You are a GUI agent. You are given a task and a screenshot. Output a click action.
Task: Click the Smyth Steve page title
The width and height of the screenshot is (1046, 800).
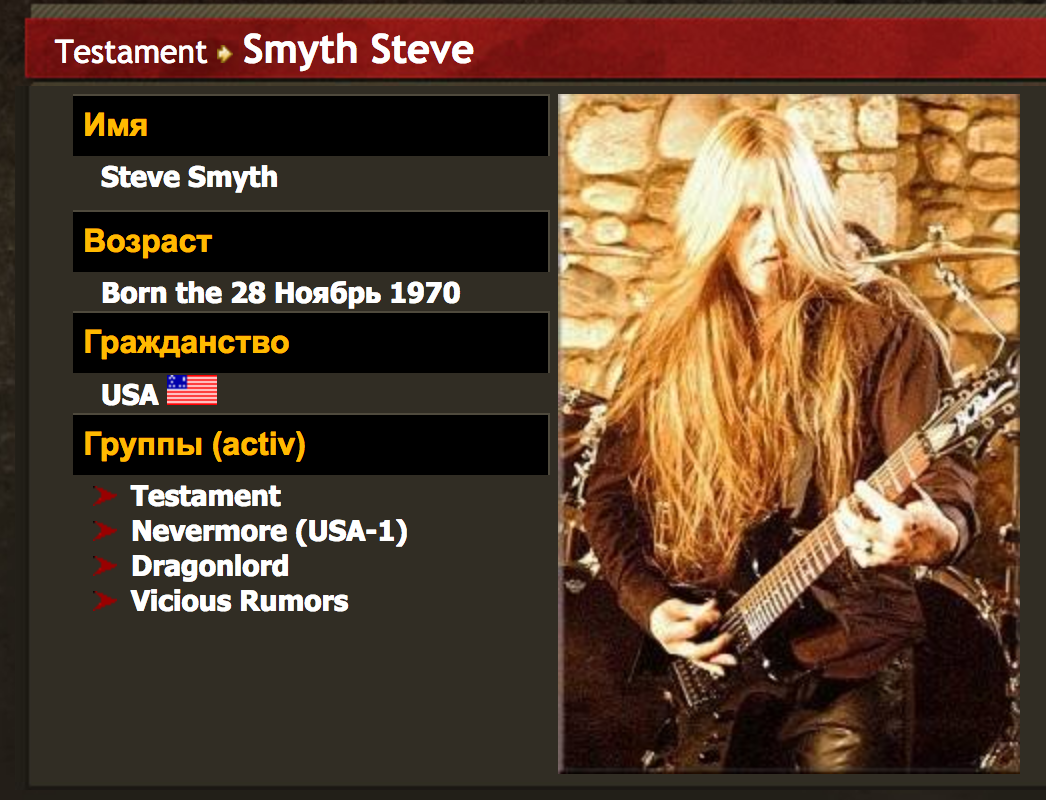point(358,50)
